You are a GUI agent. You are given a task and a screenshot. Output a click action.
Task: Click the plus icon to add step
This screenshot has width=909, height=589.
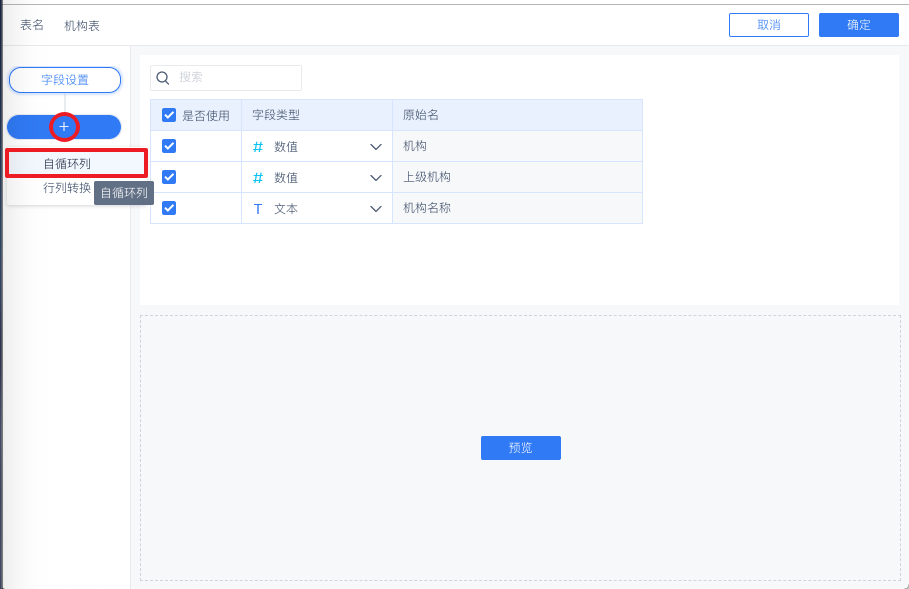point(64,127)
